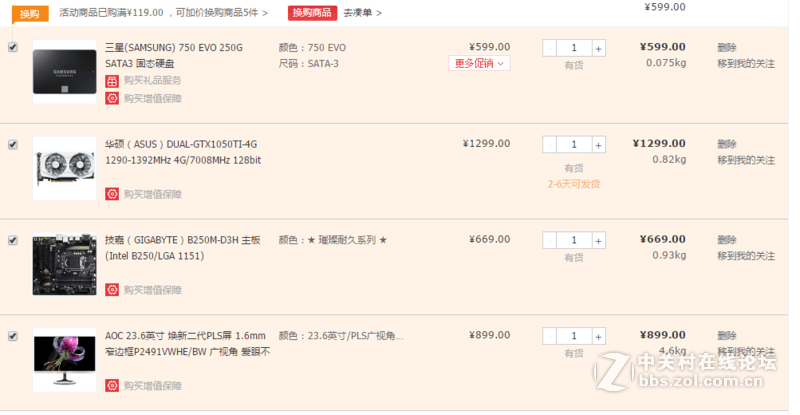Delete the GIGABYTE B250M-D3H item
This screenshot has width=800, height=415.
click(727, 239)
